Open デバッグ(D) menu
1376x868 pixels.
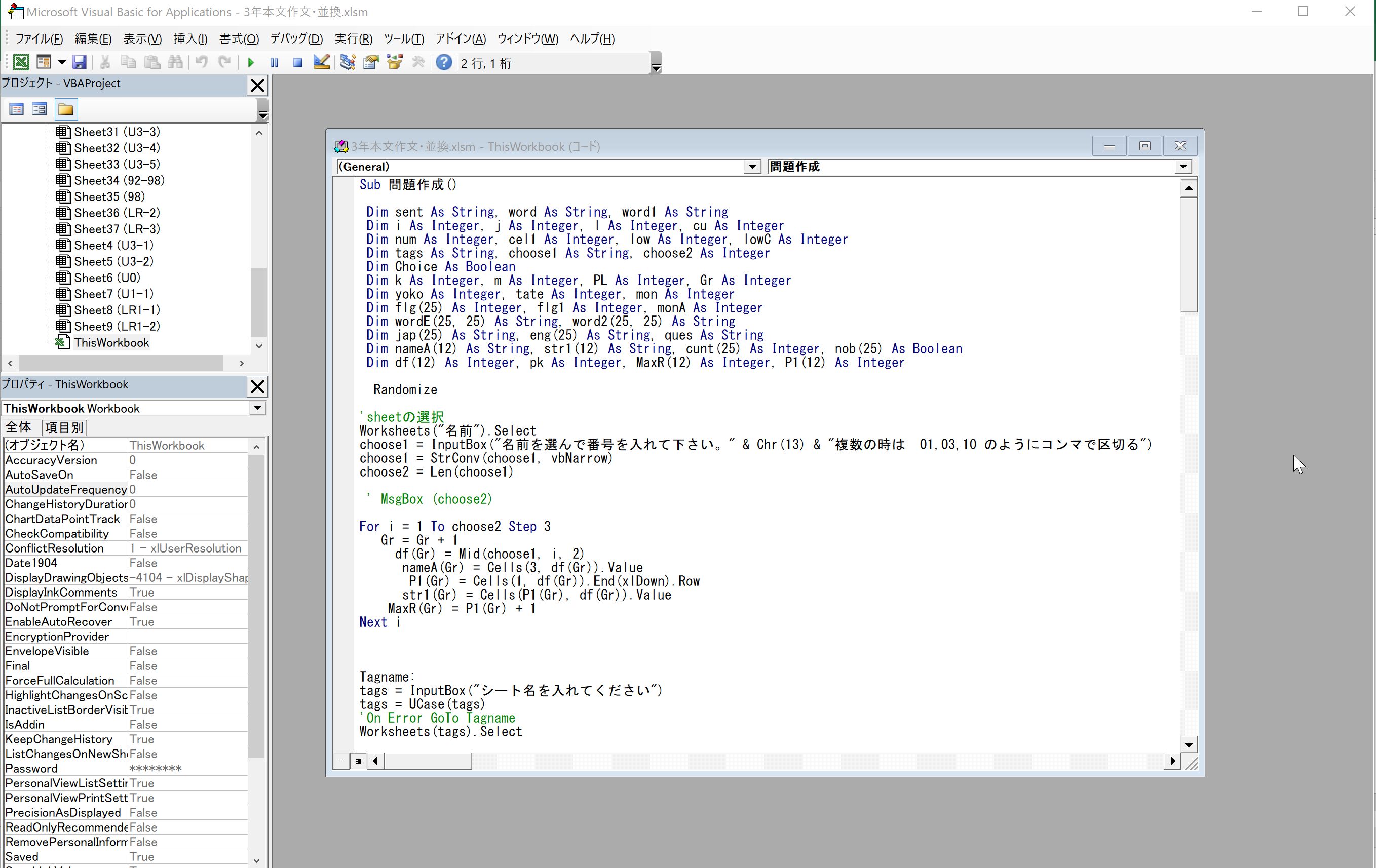point(296,39)
